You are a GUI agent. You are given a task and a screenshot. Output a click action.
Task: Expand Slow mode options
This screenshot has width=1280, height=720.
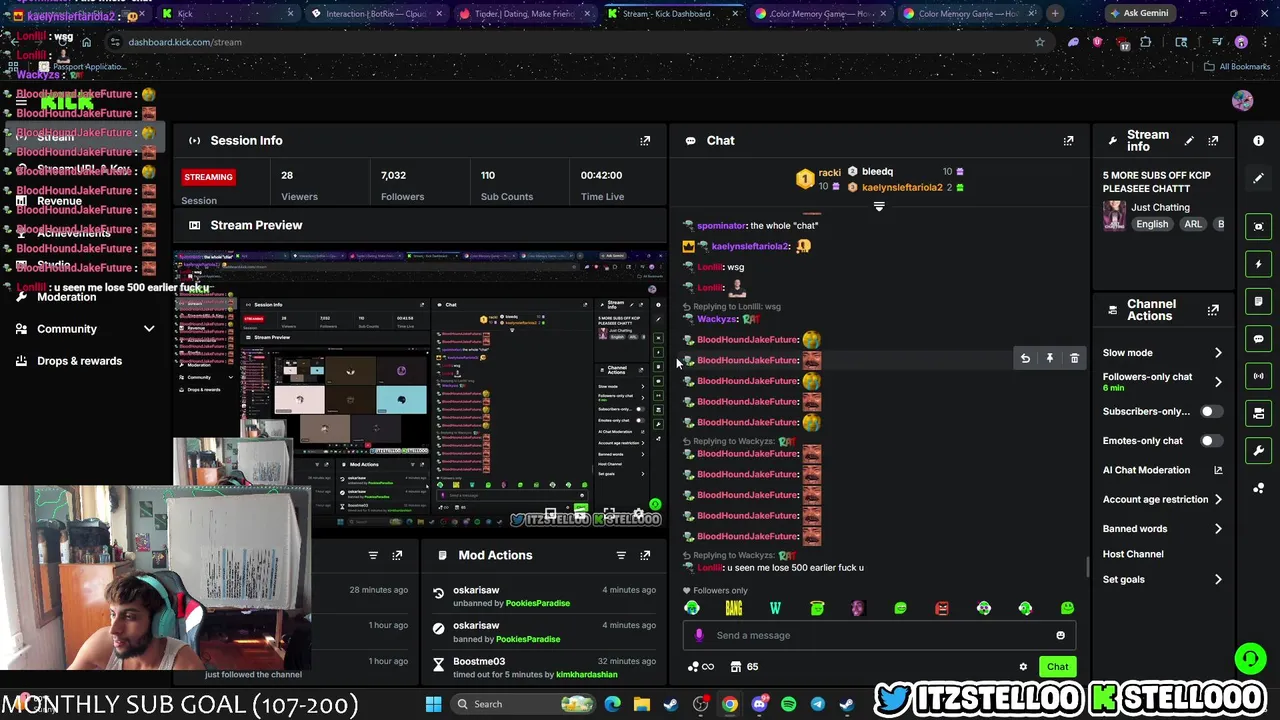1218,353
